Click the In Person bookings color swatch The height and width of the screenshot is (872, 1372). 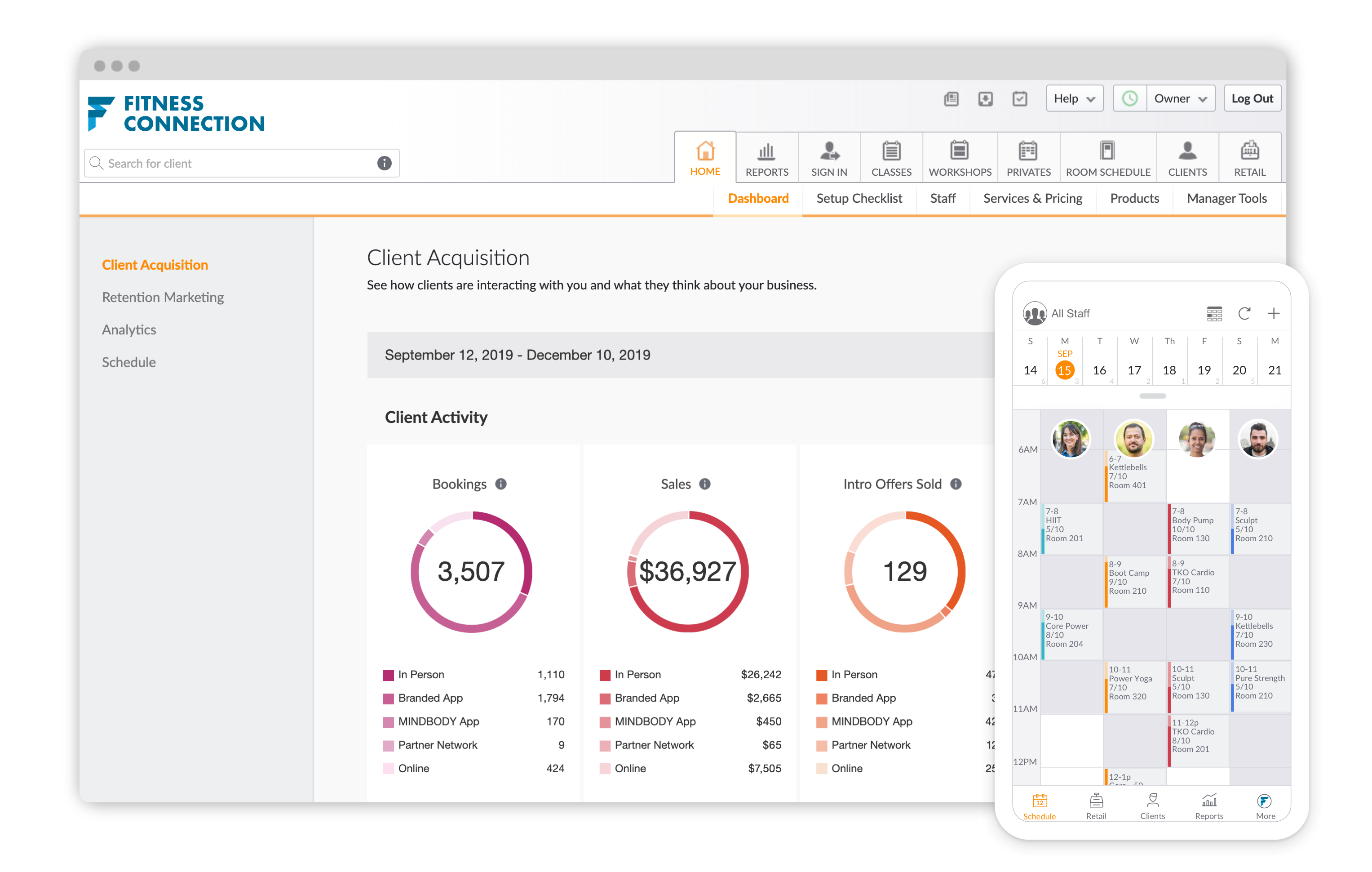point(389,676)
